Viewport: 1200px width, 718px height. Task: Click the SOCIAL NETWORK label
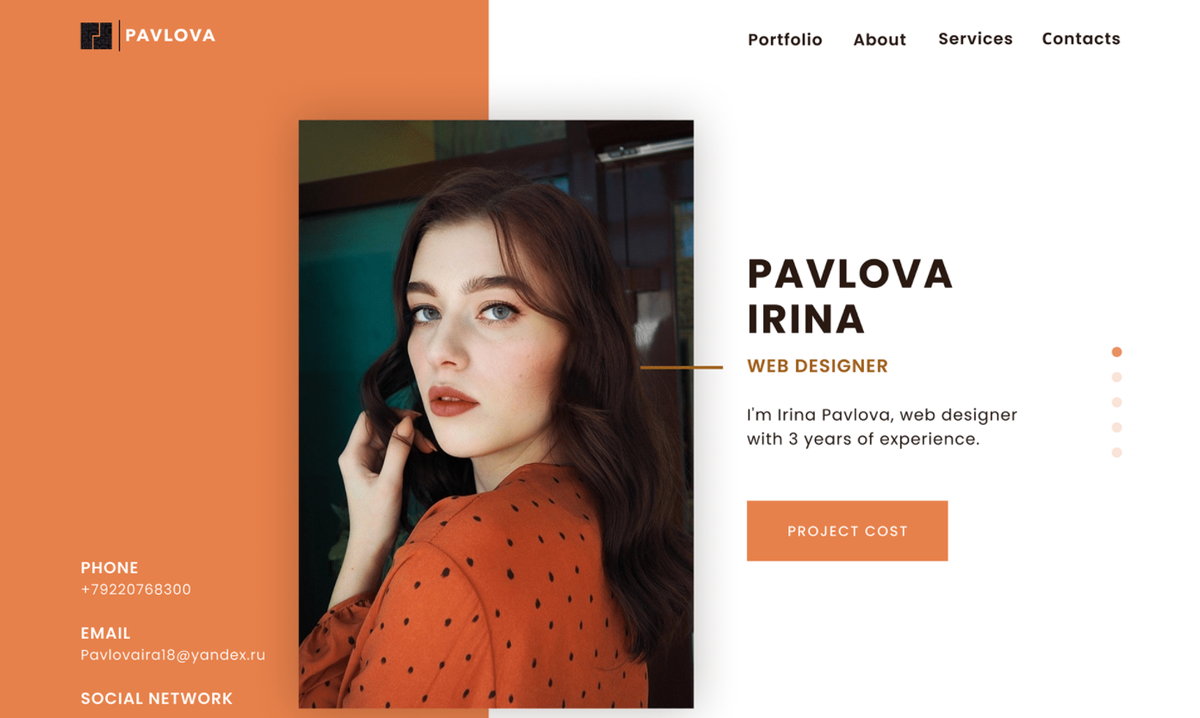pyautogui.click(x=156, y=698)
